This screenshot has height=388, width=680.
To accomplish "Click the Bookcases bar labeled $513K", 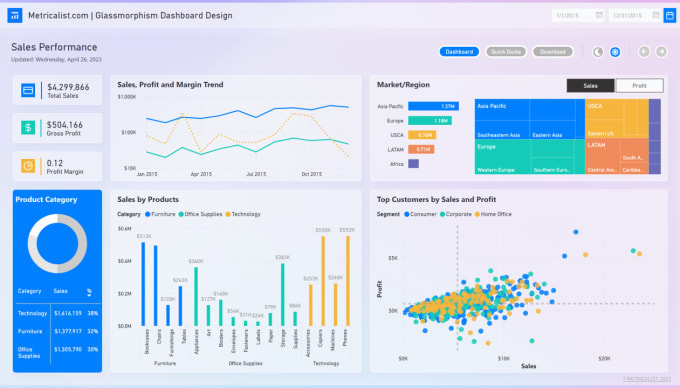I will click(x=144, y=284).
